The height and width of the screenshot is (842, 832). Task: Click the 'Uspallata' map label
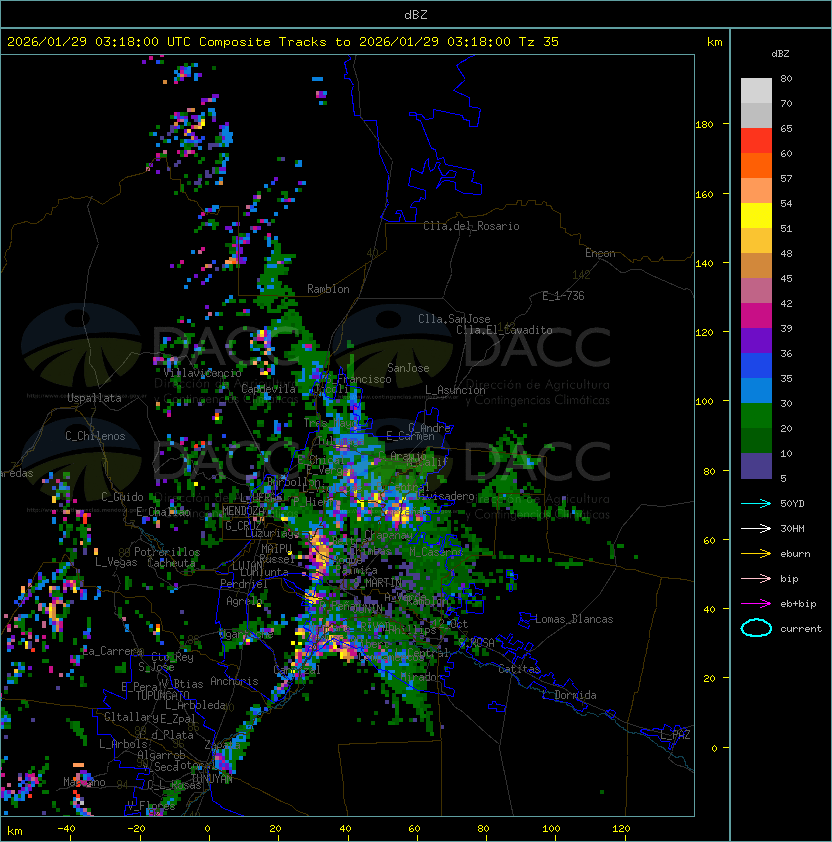coord(94,398)
